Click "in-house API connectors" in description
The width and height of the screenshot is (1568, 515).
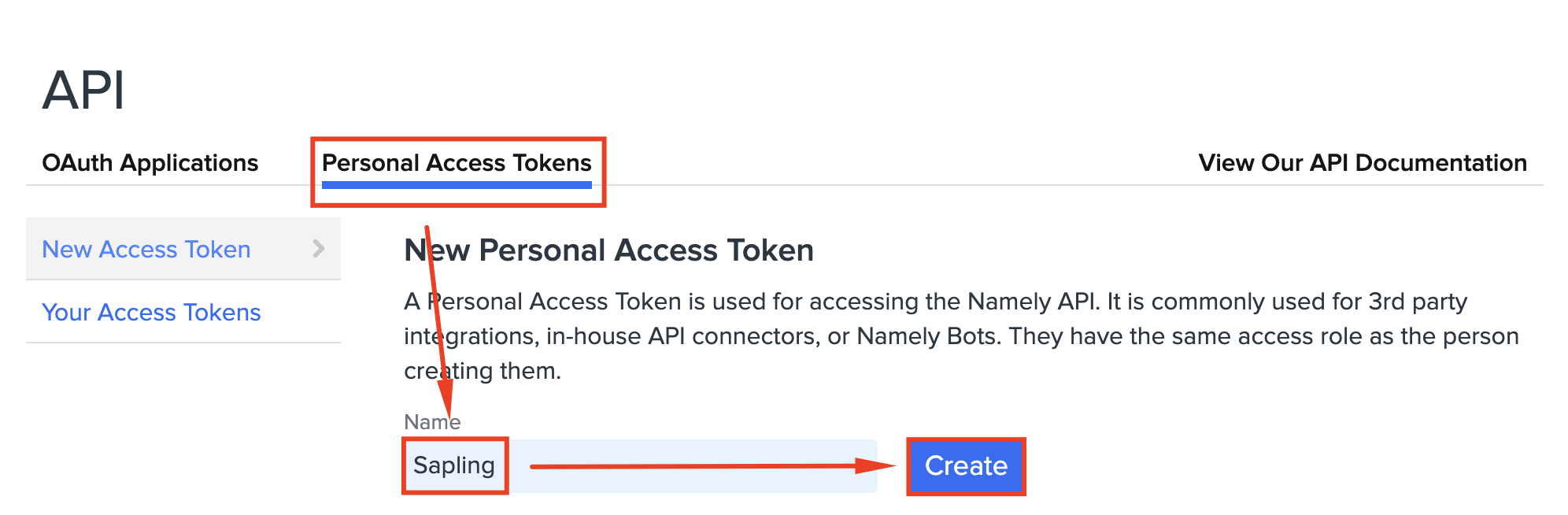click(x=682, y=336)
